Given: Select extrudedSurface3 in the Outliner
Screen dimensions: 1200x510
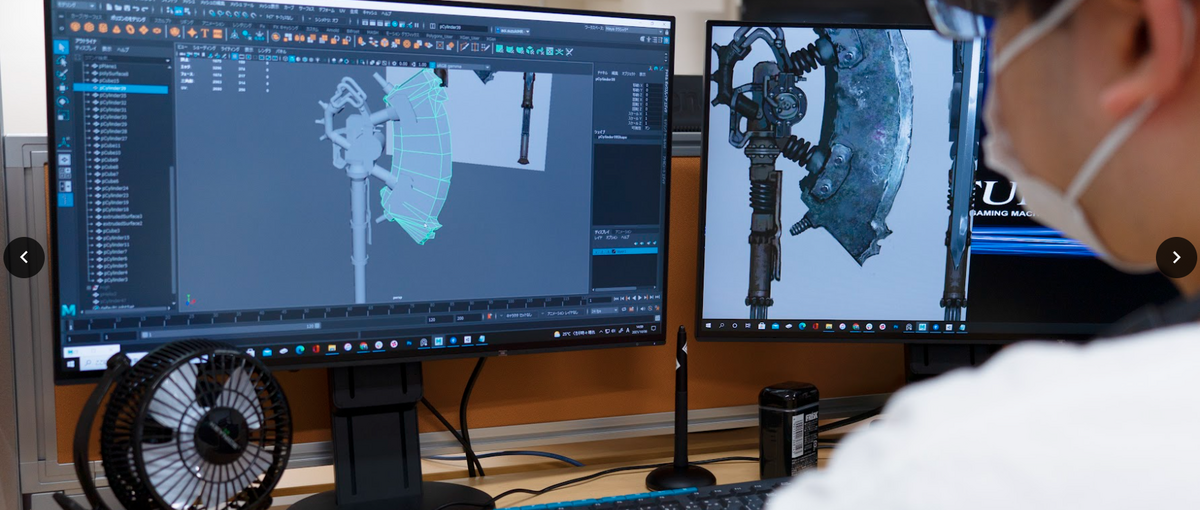Looking at the screenshot, I should point(120,216).
